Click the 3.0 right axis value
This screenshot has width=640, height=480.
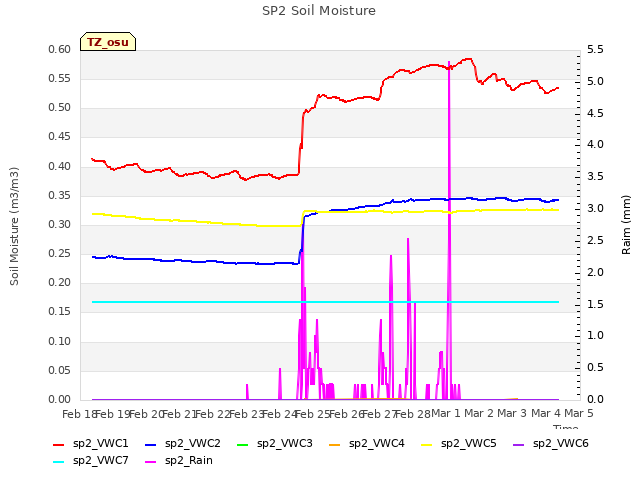tap(595, 209)
